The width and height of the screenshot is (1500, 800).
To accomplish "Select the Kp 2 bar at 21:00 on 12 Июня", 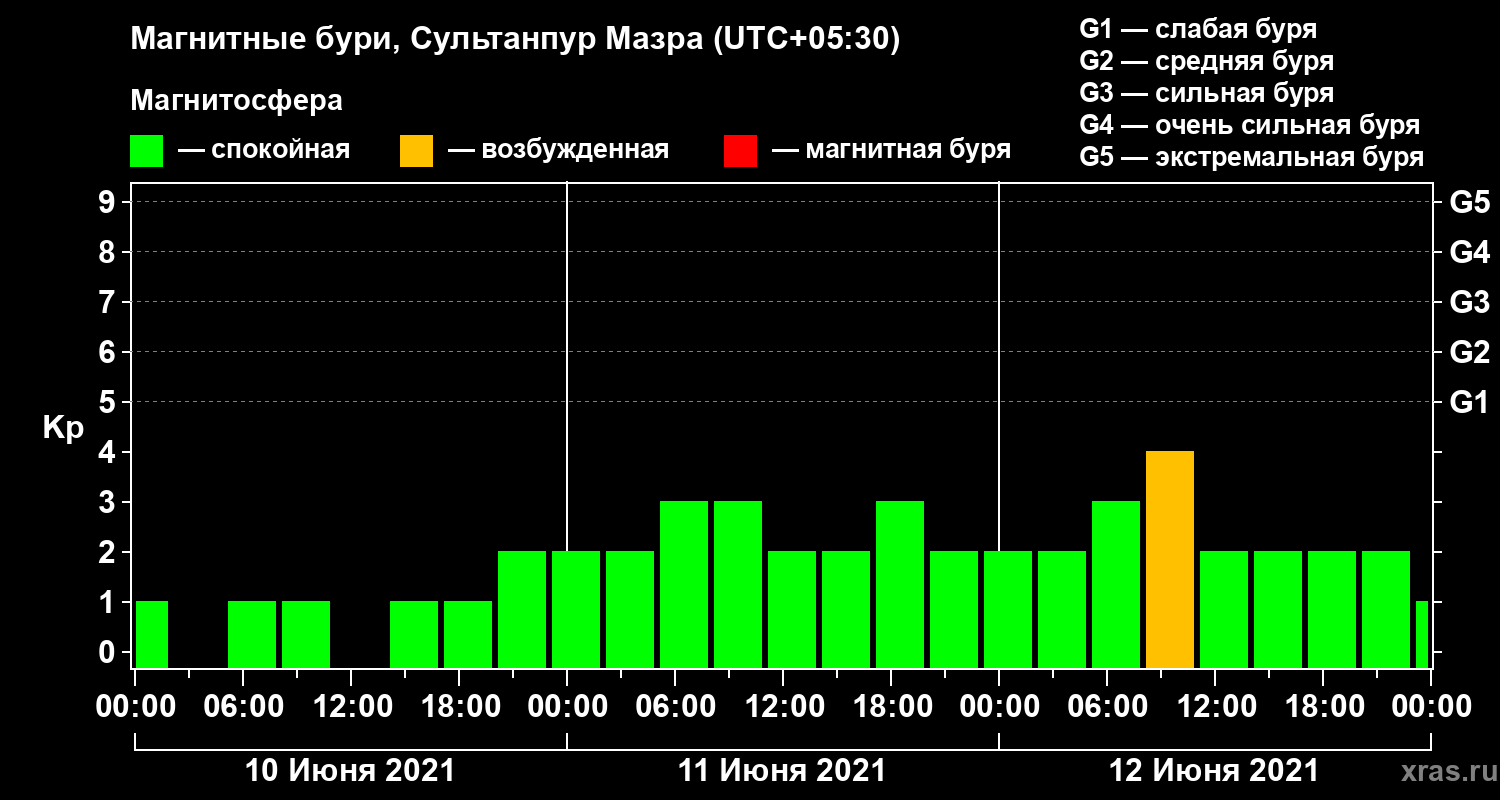I will click(x=1386, y=610).
